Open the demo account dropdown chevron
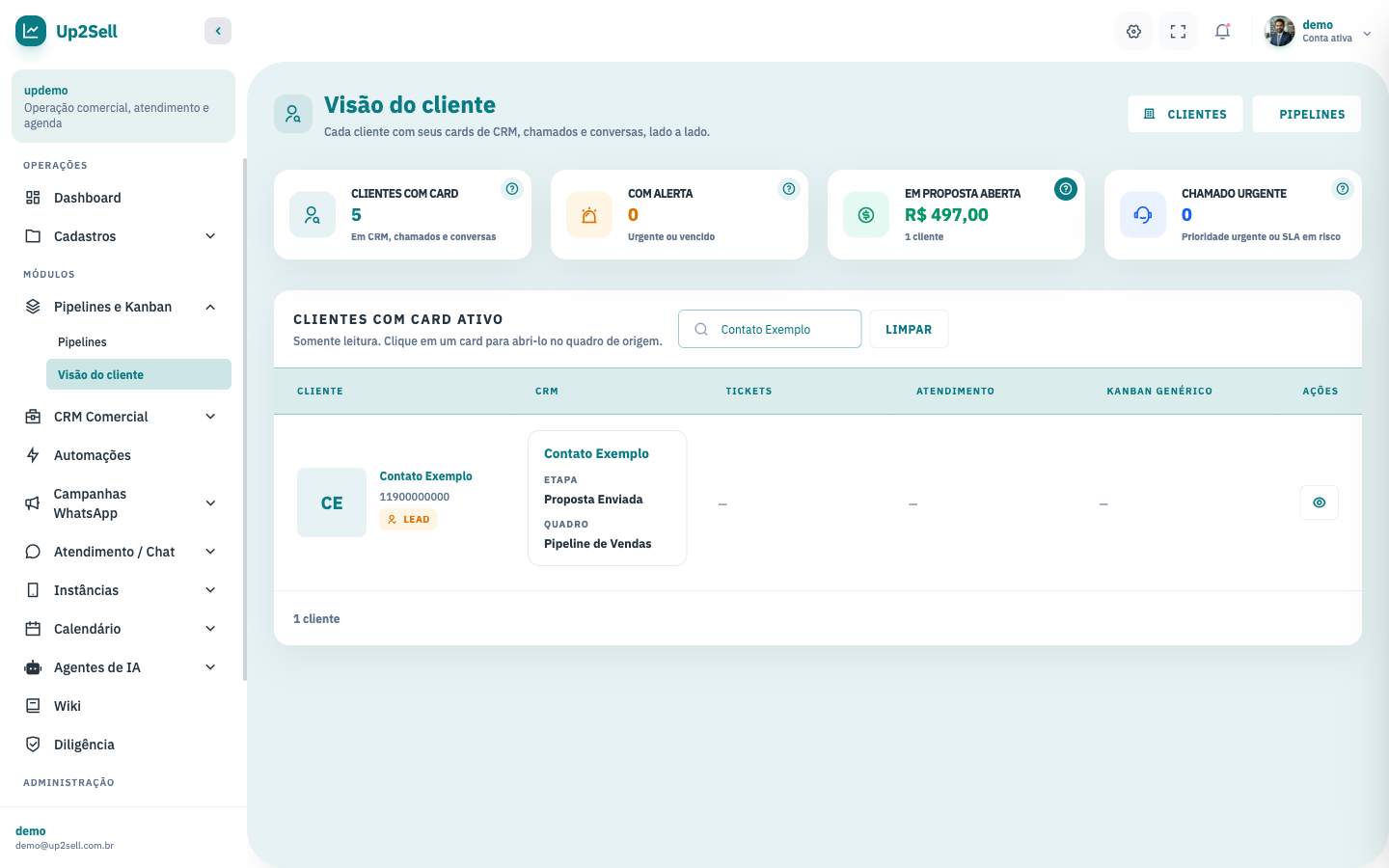The width and height of the screenshot is (1389, 868). click(1367, 34)
